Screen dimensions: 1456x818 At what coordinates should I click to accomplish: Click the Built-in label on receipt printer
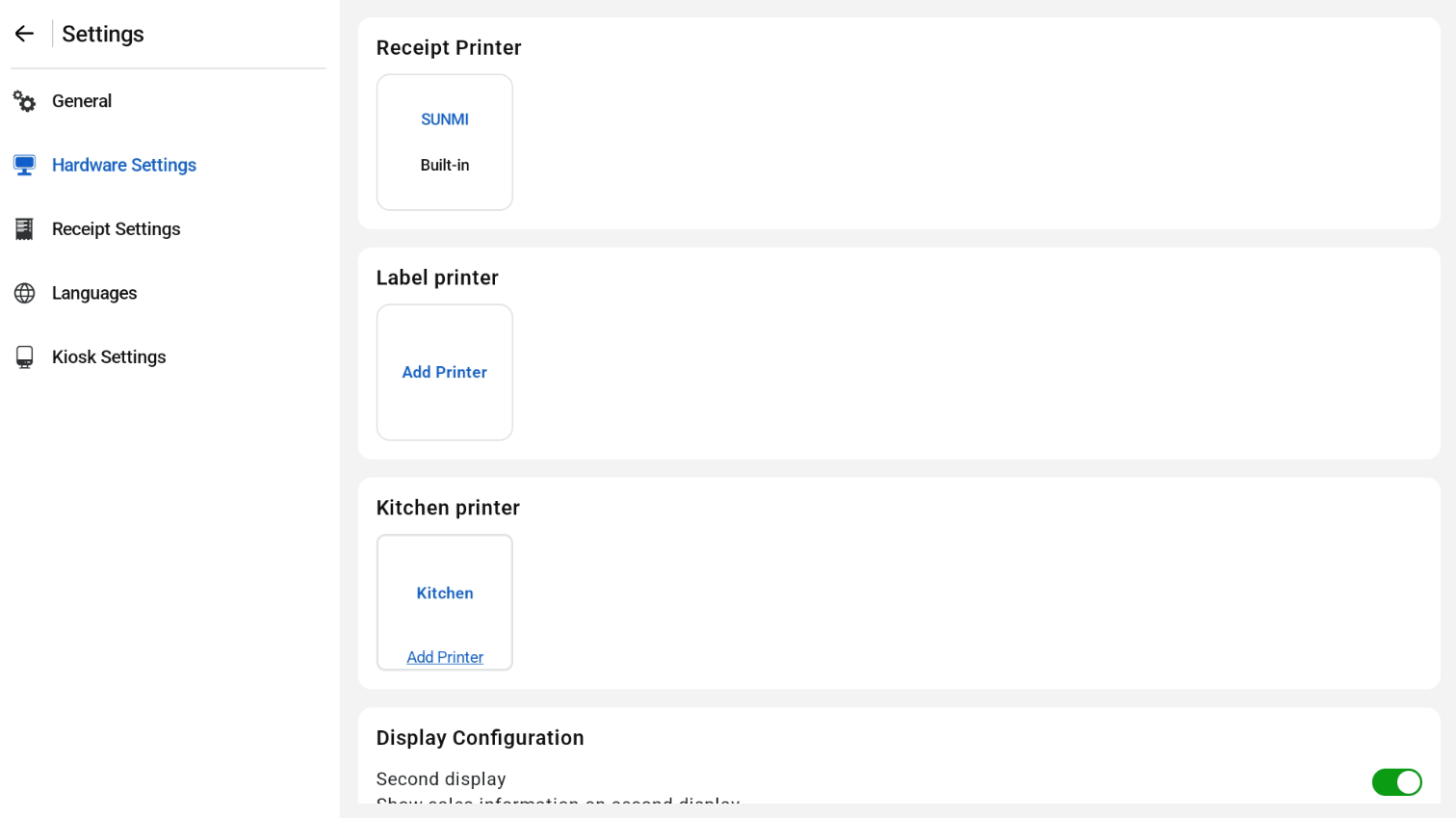(445, 166)
